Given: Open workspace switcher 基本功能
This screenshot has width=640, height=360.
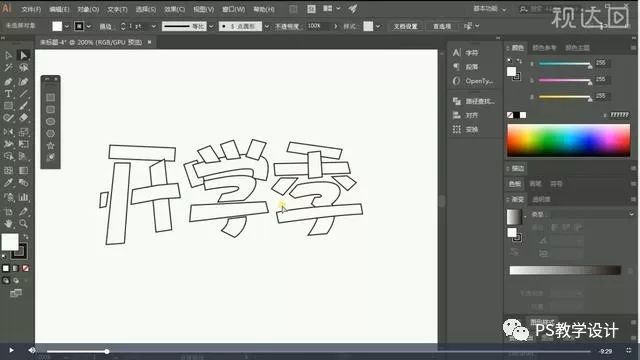Looking at the screenshot, I should point(489,9).
